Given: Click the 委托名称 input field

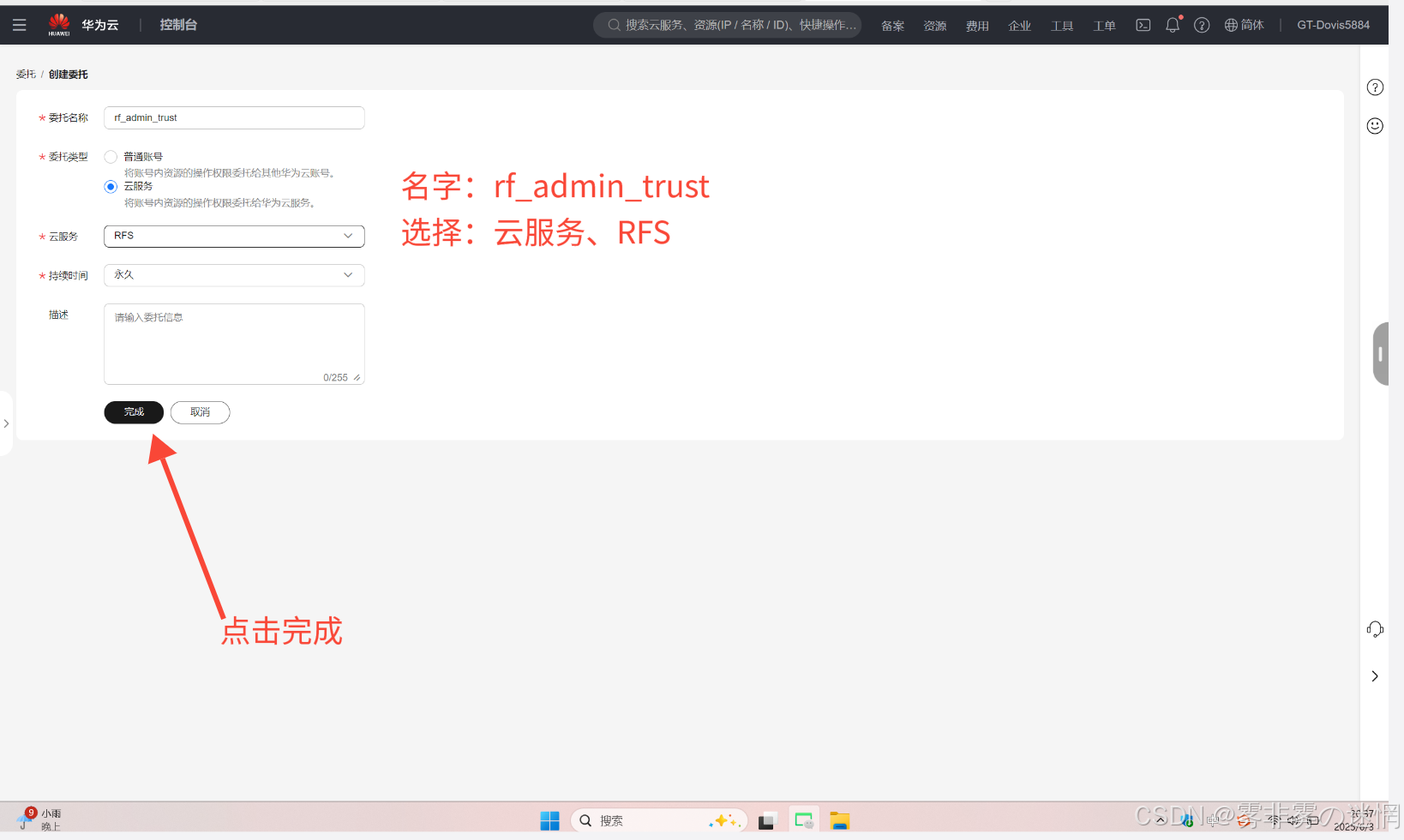Looking at the screenshot, I should 234,117.
